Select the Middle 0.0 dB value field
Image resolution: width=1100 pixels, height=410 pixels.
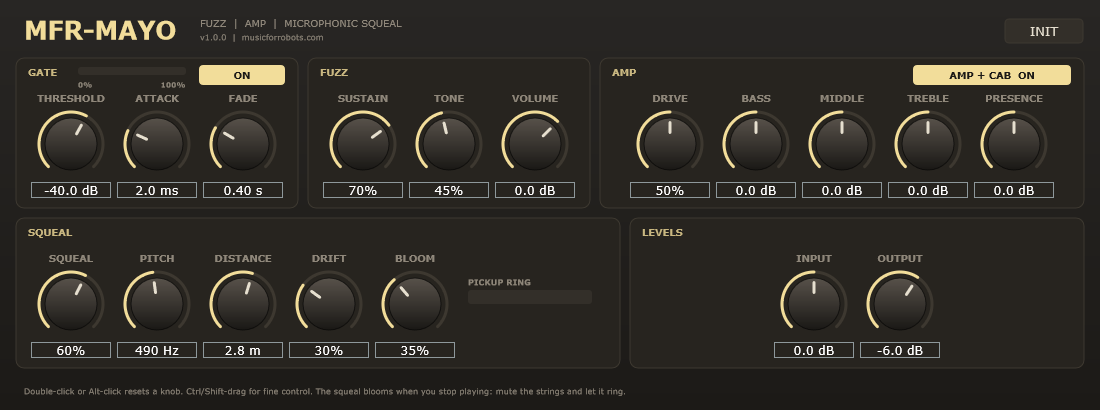click(x=842, y=190)
